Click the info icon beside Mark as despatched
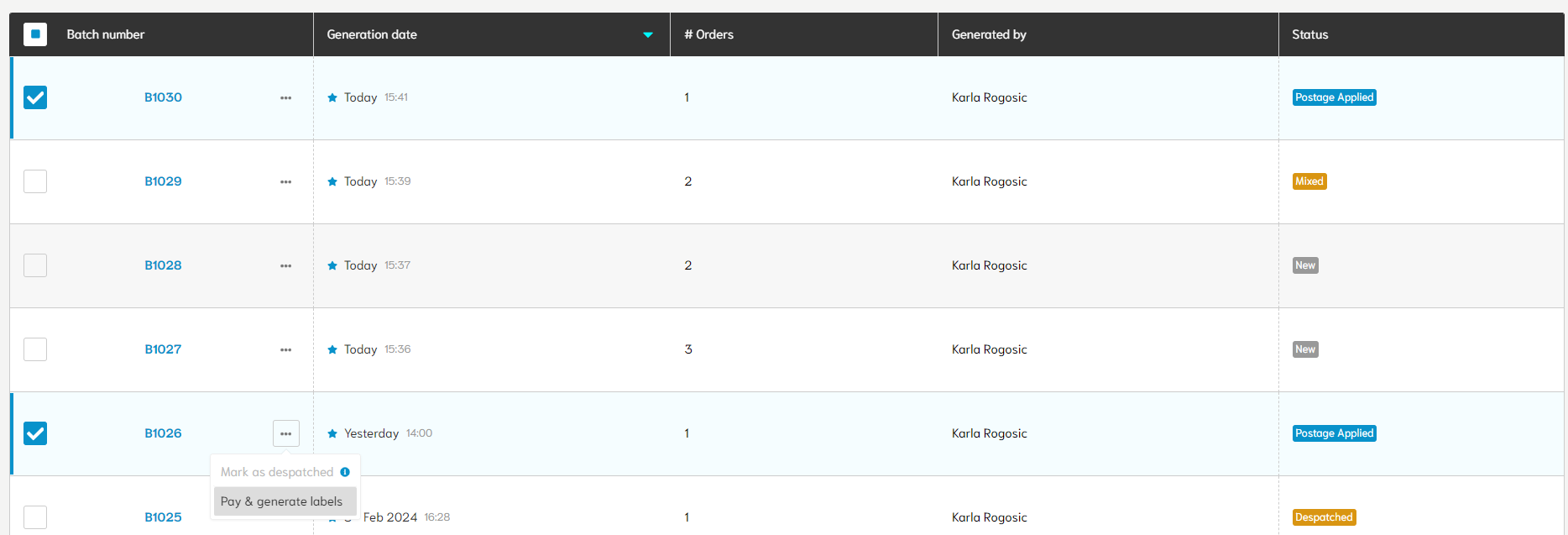This screenshot has height=535, width=1568. [x=345, y=472]
